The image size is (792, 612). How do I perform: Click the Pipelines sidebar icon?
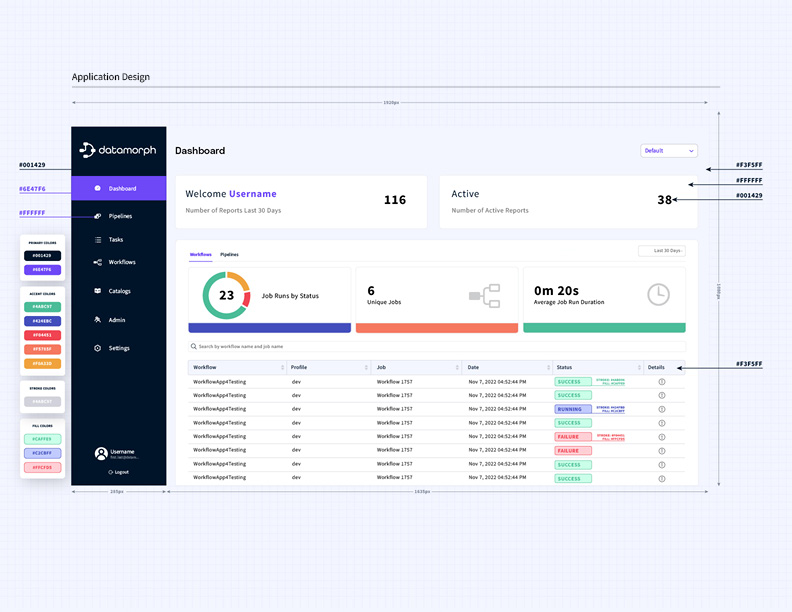point(97,216)
